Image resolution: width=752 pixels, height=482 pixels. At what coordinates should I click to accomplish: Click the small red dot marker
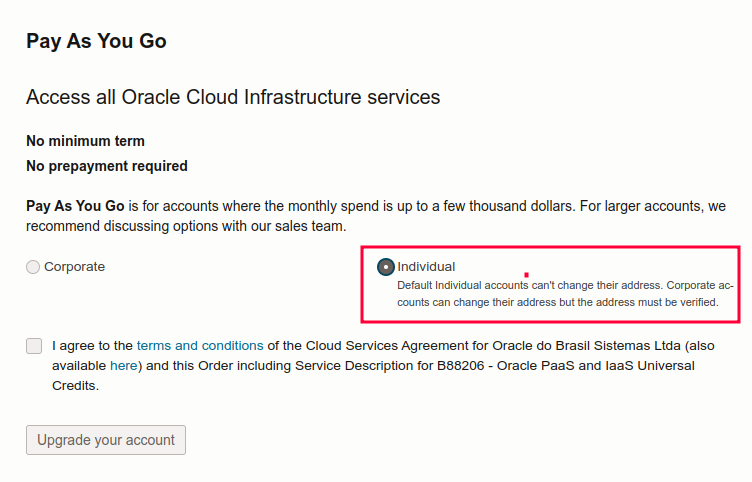click(x=527, y=275)
